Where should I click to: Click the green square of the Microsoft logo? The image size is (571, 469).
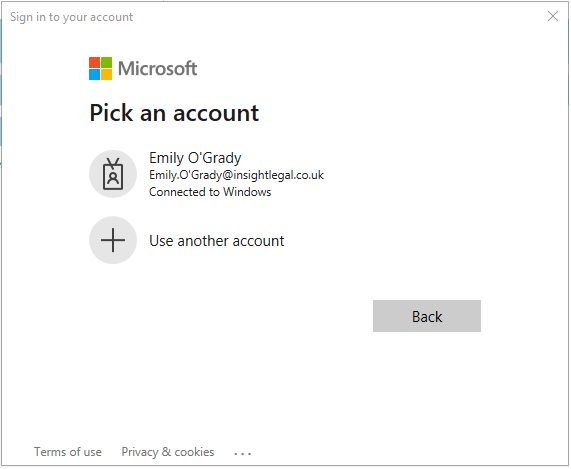coord(106,62)
